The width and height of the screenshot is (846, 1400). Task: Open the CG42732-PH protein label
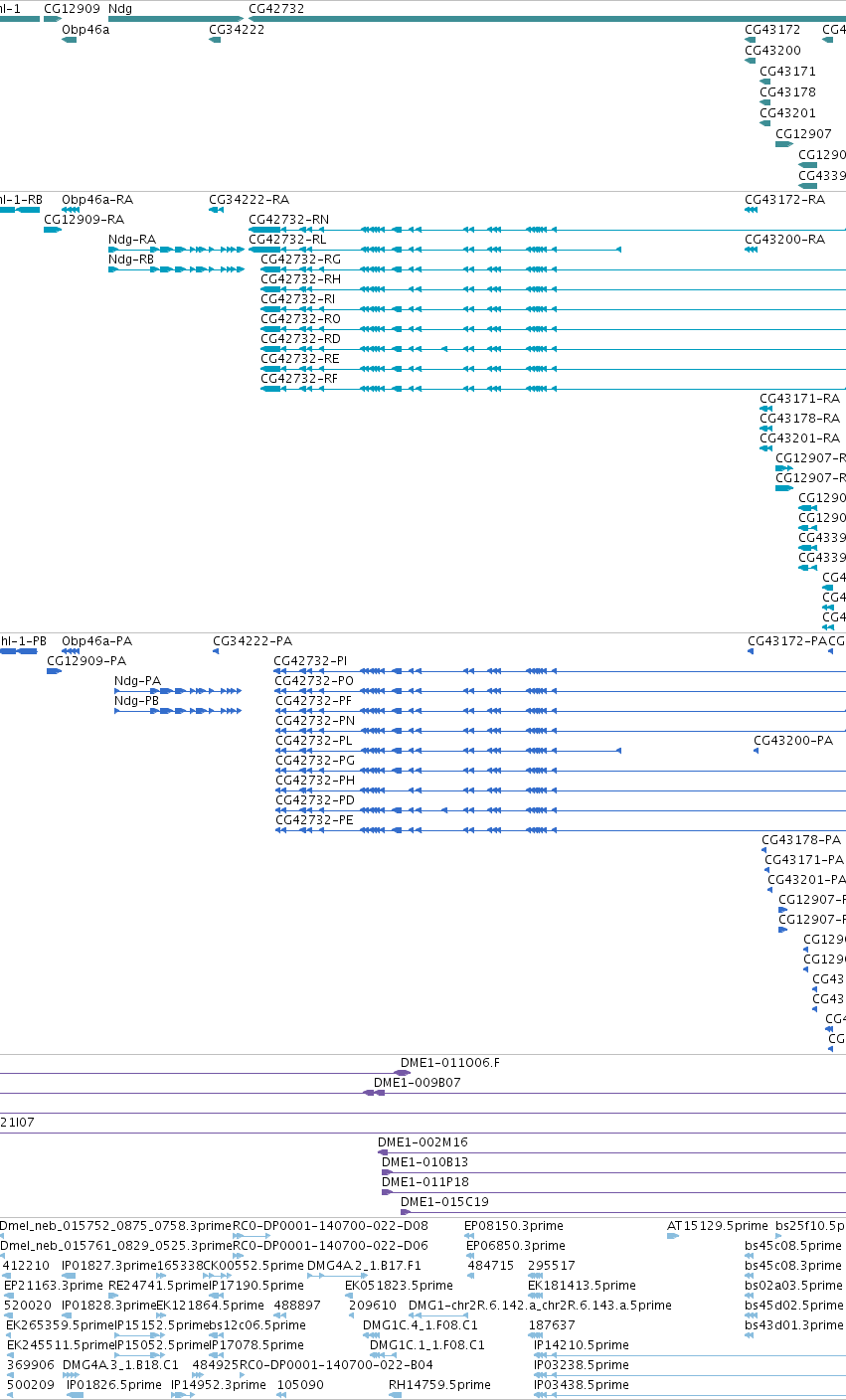click(314, 781)
